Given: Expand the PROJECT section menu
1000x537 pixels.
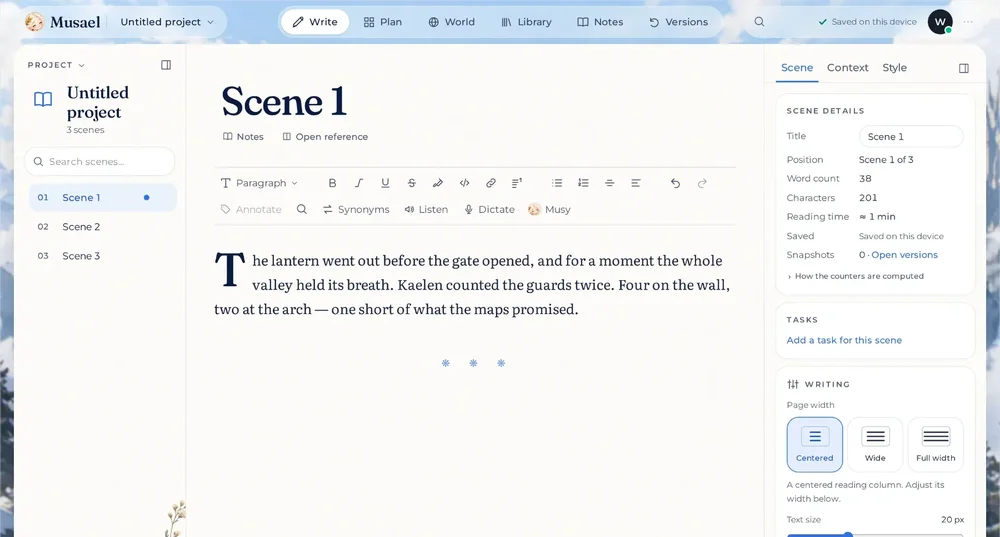Looking at the screenshot, I should click(56, 65).
